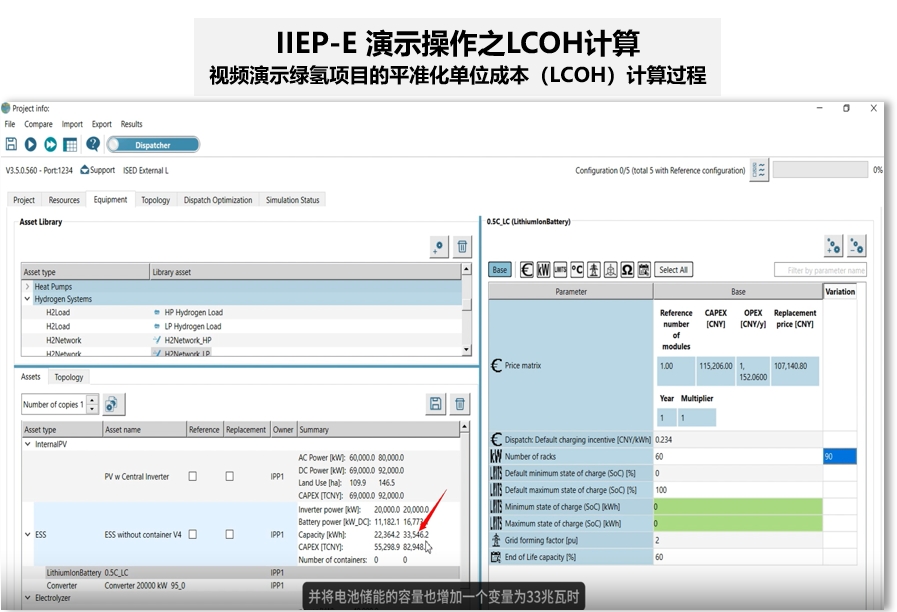
Task: Check Replacement box for ESS without container V4
Action: point(229,534)
